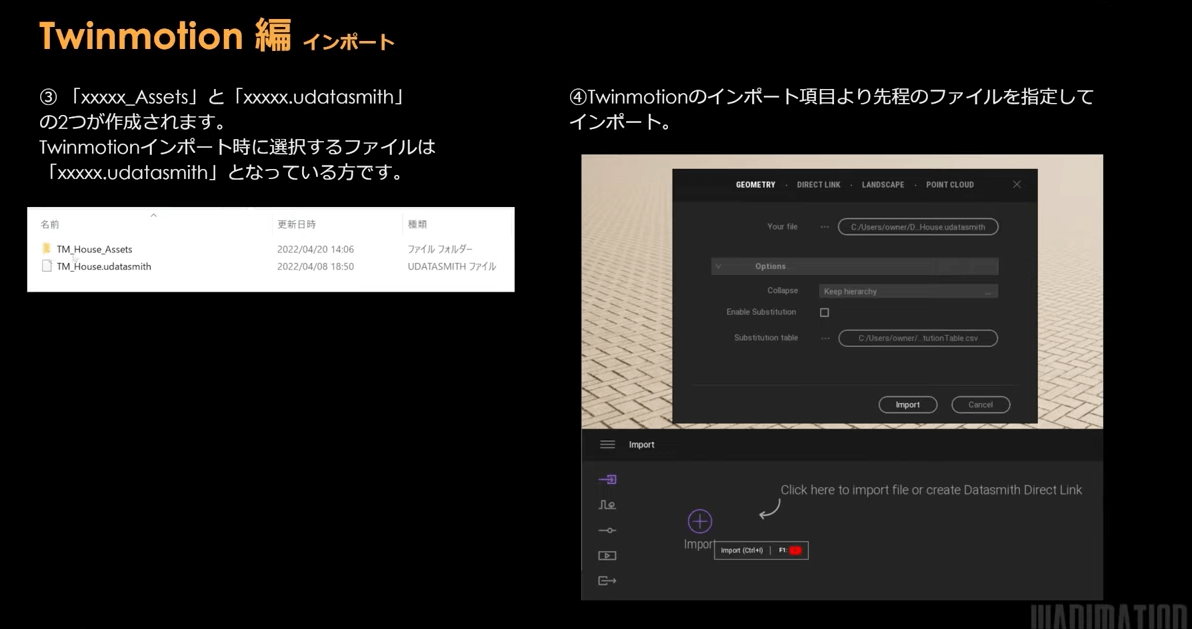Toggle the Enable Substitution checkbox
Image resolution: width=1192 pixels, height=629 pixels.
coord(824,313)
